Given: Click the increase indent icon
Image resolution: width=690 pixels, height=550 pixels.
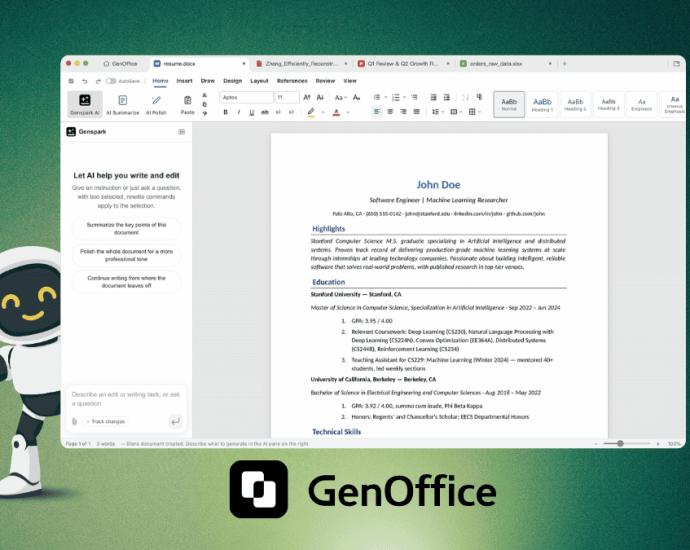Looking at the screenshot, I should (x=447, y=97).
